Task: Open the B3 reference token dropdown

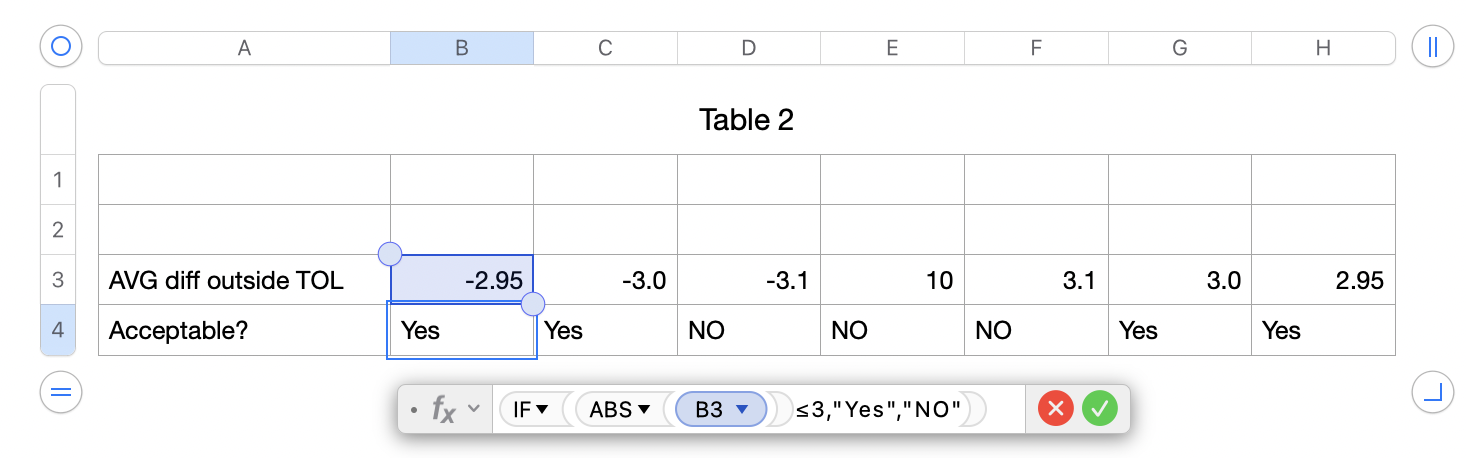Action: [x=742, y=409]
